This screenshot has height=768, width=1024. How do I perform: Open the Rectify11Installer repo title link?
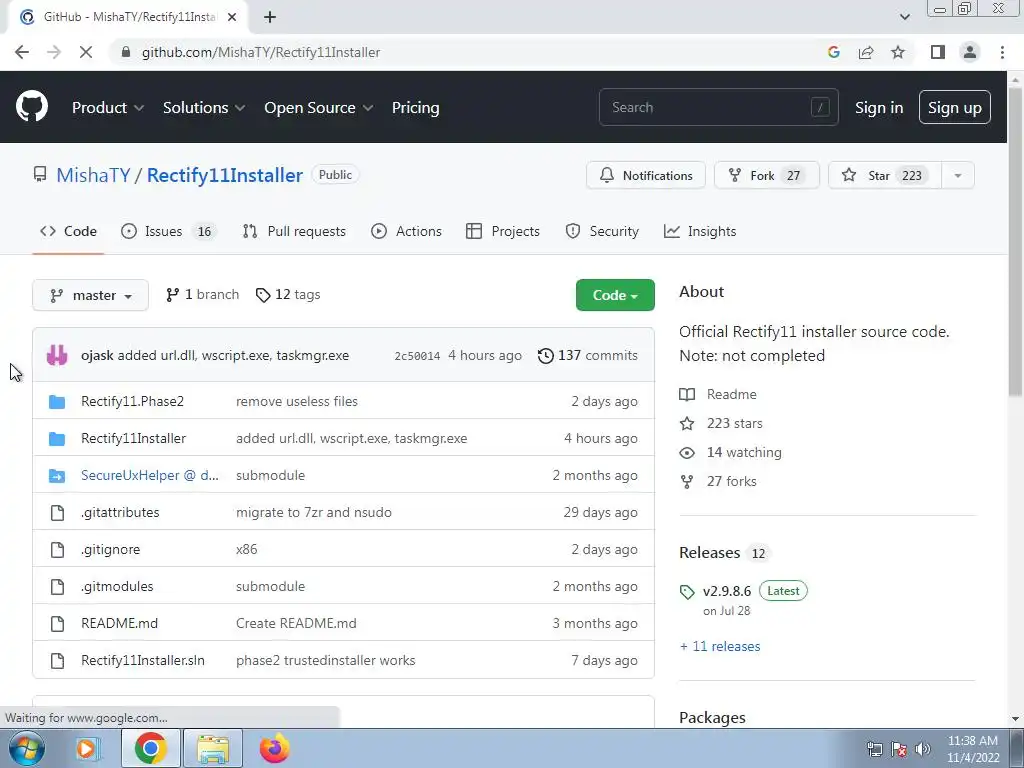225,175
